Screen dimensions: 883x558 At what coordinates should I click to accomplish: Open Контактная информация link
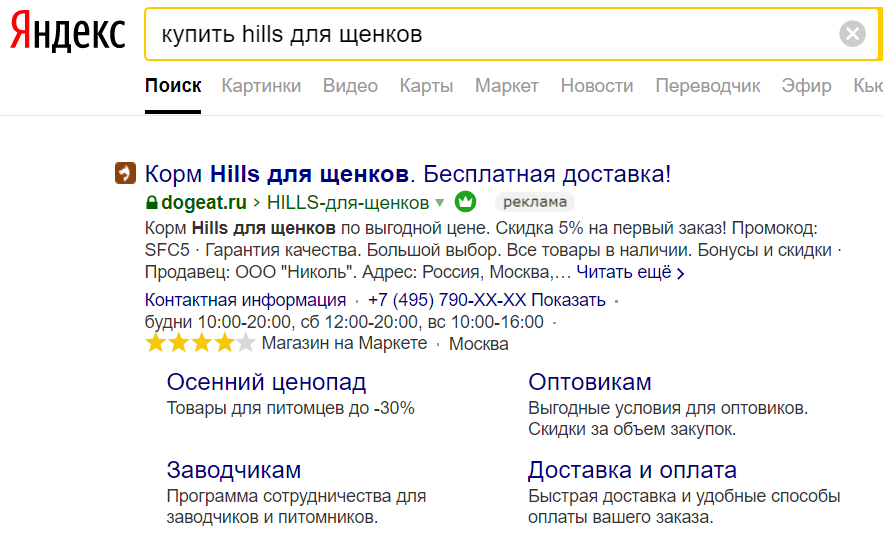245,300
